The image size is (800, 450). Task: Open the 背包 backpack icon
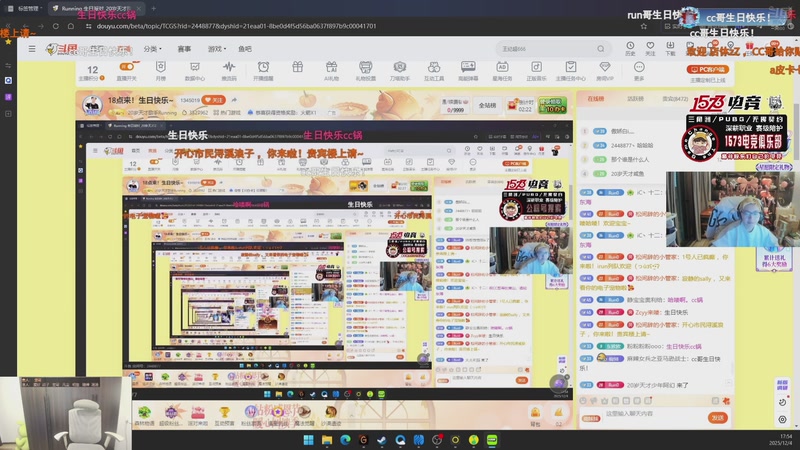pos(535,415)
